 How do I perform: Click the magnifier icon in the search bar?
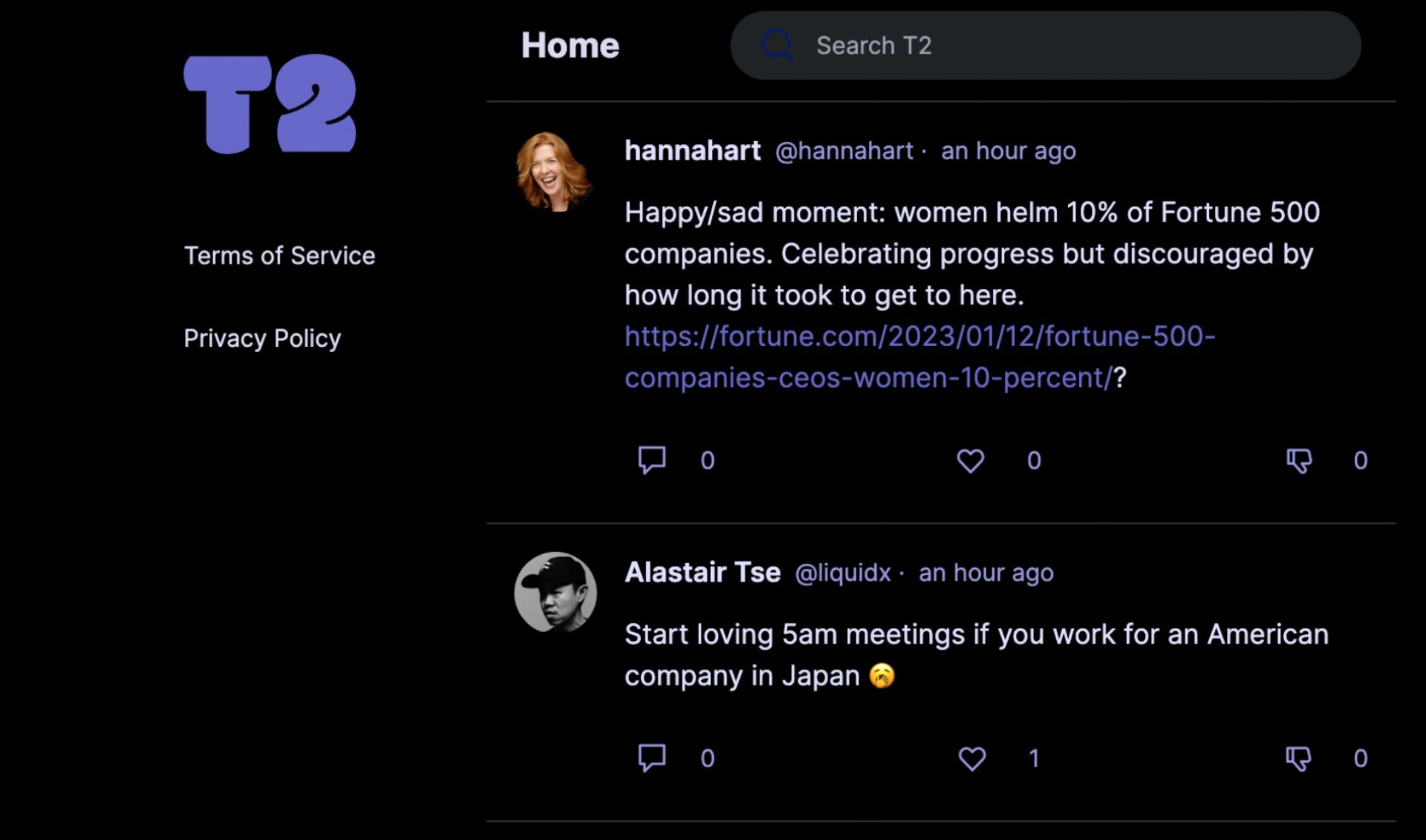point(775,45)
